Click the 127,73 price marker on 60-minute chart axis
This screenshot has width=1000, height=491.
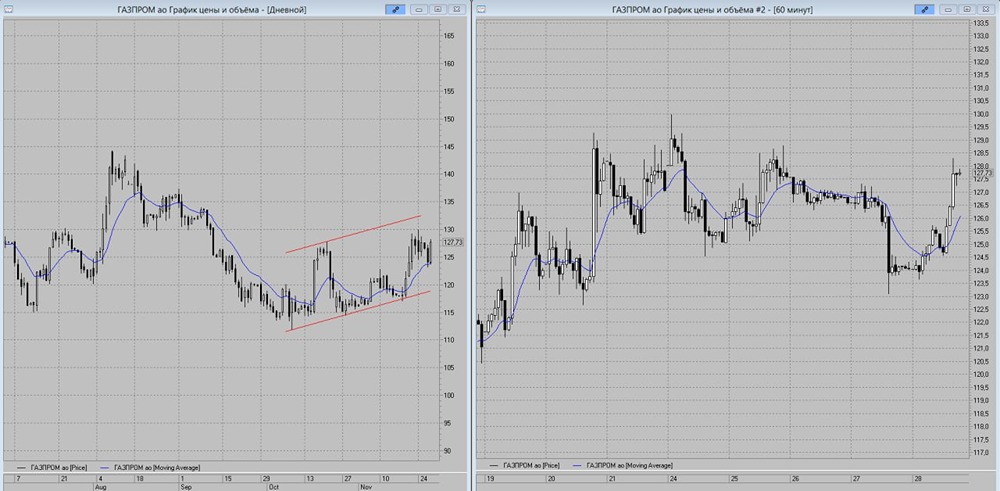point(982,173)
